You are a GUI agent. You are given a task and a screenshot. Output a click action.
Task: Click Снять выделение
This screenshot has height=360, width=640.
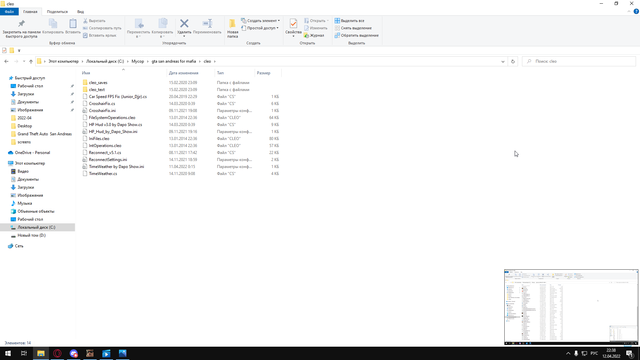pyautogui.click(x=353, y=28)
